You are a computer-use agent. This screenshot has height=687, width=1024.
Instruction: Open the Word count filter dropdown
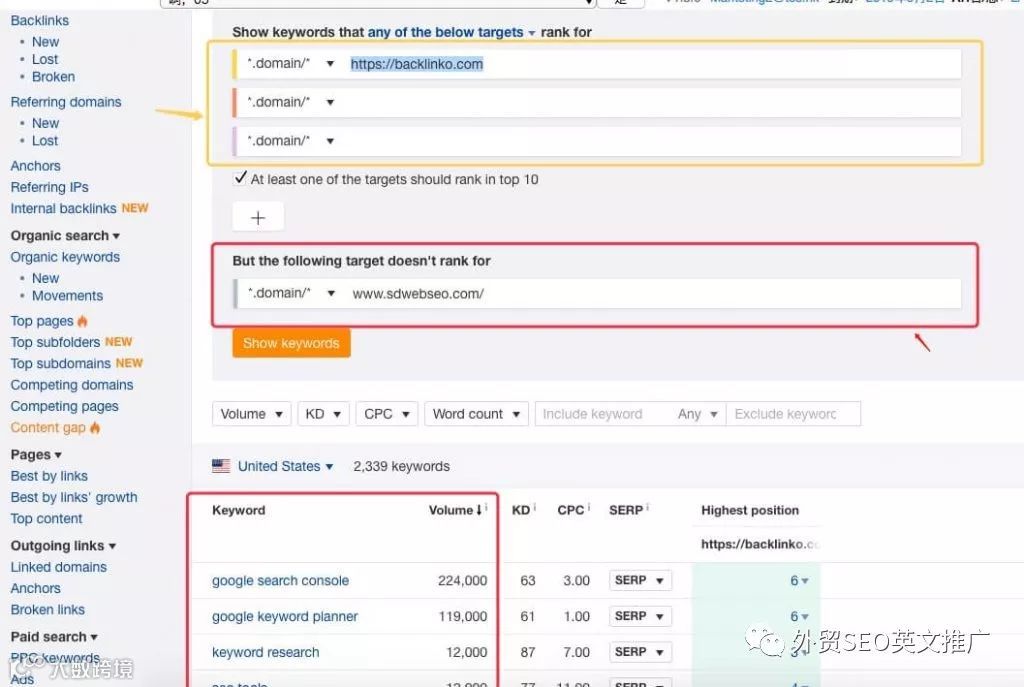476,414
